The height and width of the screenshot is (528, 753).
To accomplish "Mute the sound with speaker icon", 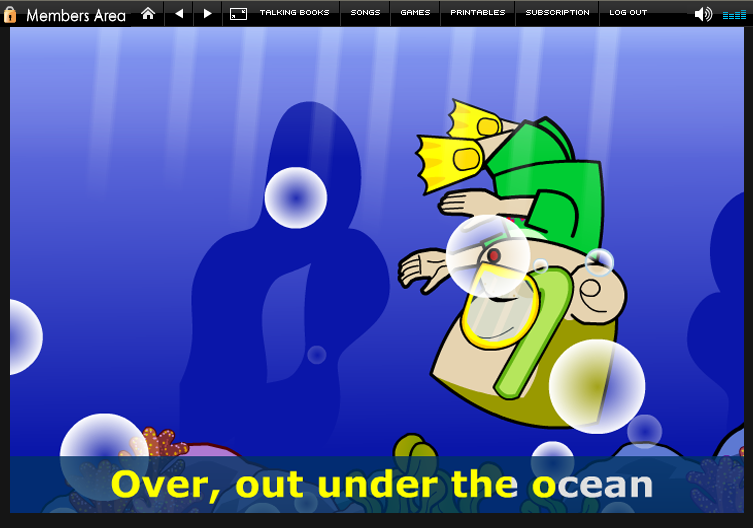I will pyautogui.click(x=703, y=14).
